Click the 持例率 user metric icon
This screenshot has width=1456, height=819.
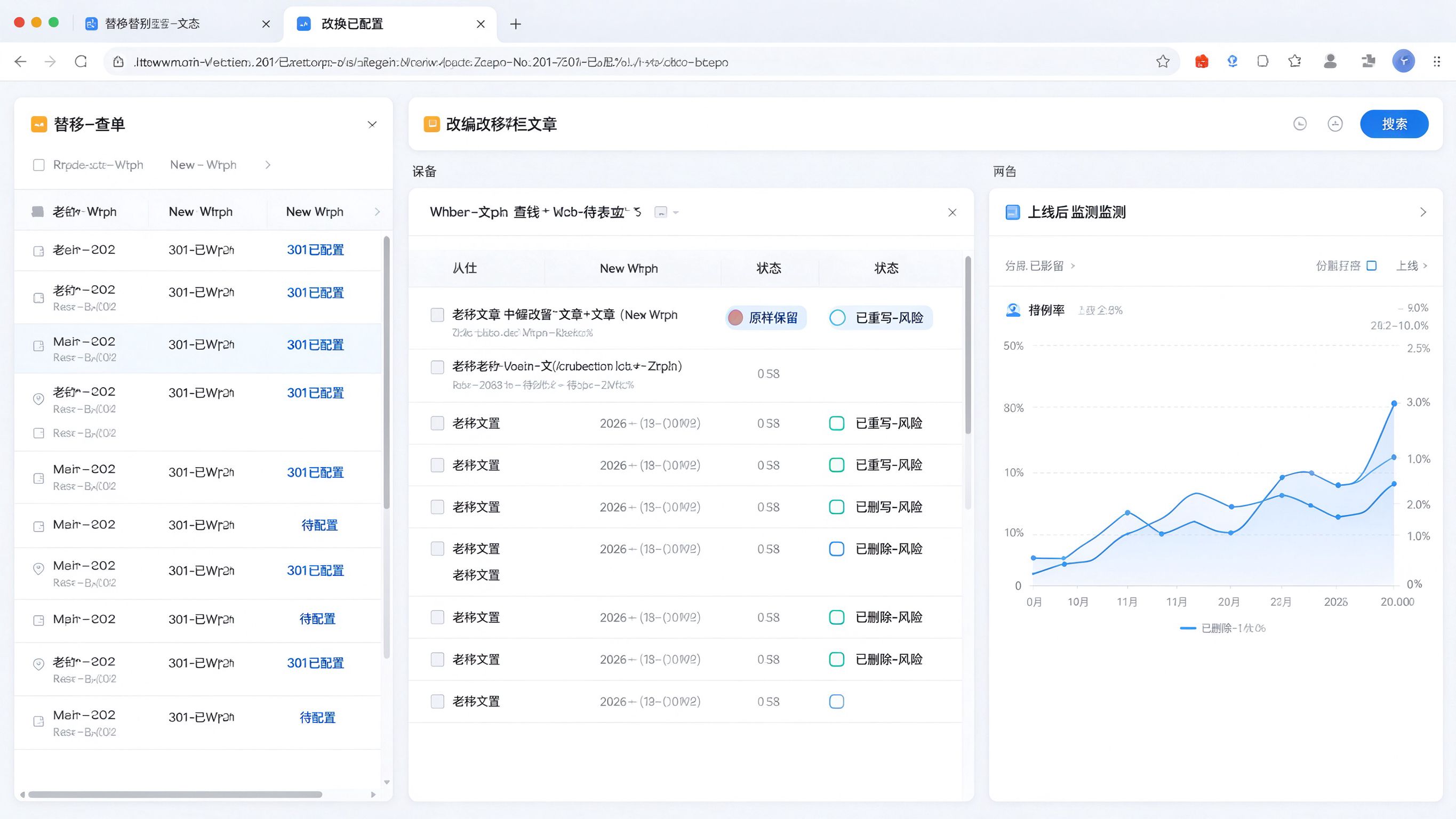pos(1013,310)
